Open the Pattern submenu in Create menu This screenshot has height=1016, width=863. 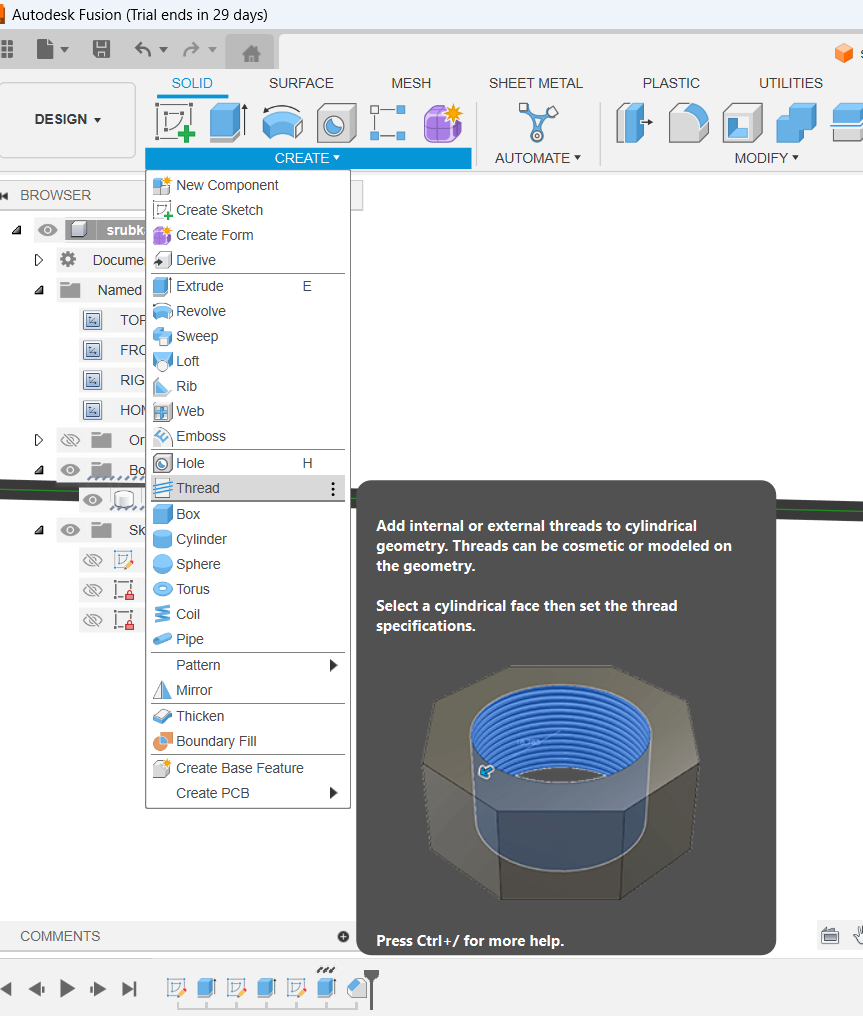coord(247,665)
